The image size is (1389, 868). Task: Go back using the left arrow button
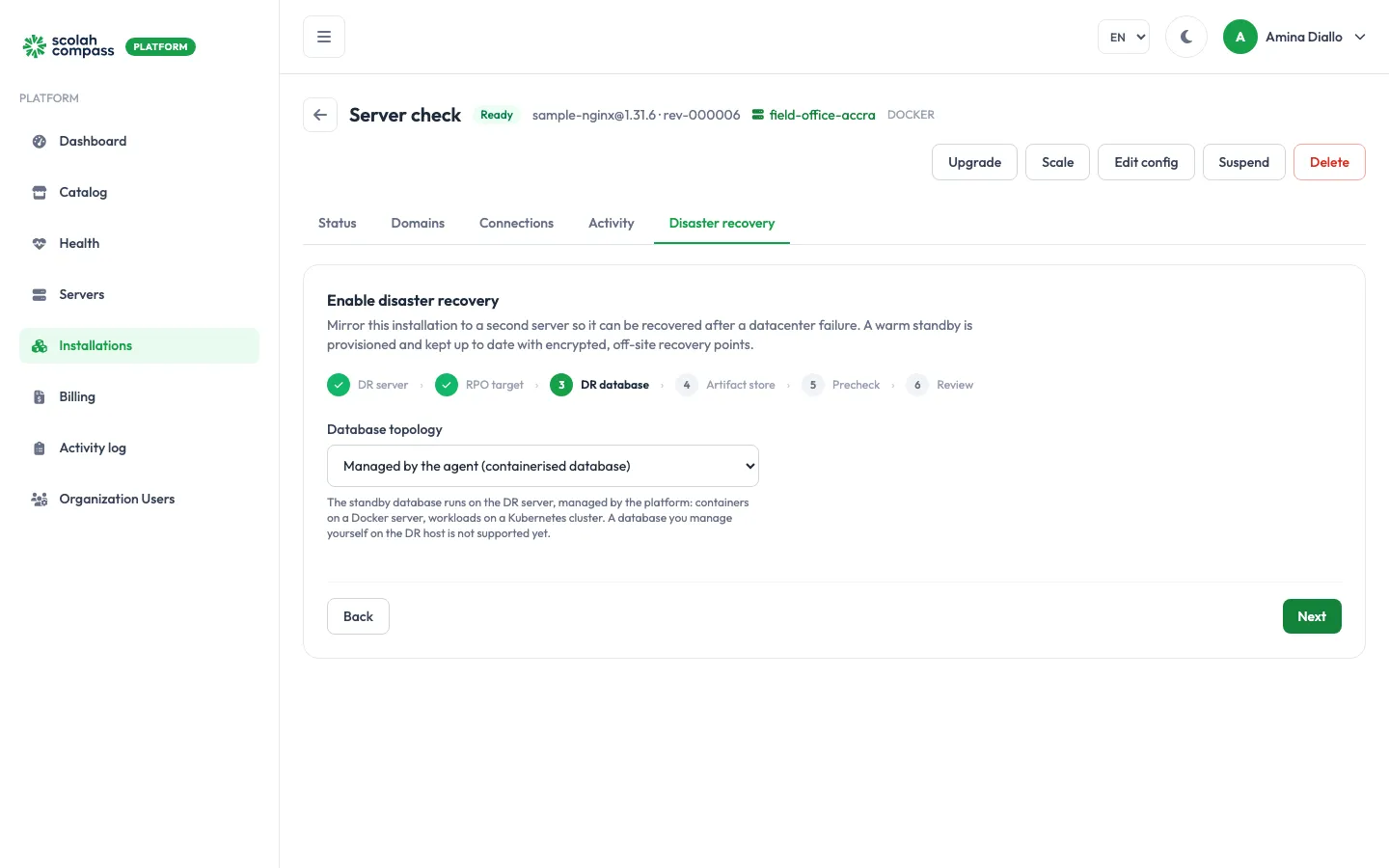point(320,115)
